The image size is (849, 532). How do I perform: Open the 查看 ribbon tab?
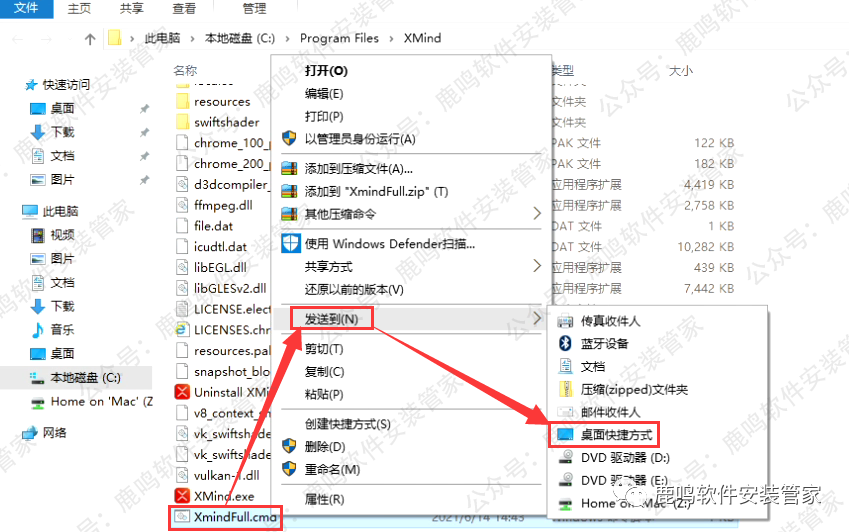(184, 9)
